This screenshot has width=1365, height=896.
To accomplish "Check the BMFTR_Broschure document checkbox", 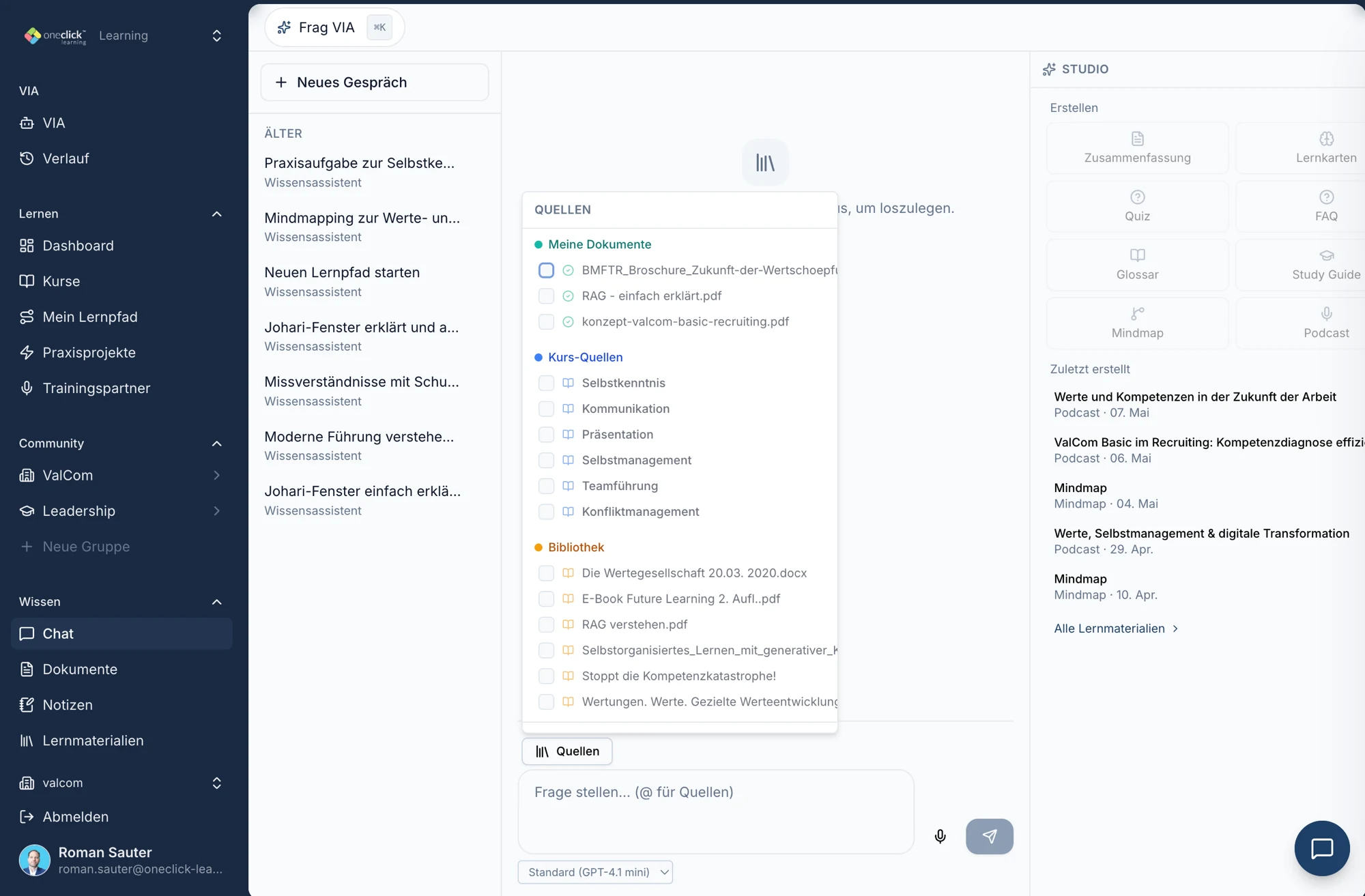I will pyautogui.click(x=546, y=270).
